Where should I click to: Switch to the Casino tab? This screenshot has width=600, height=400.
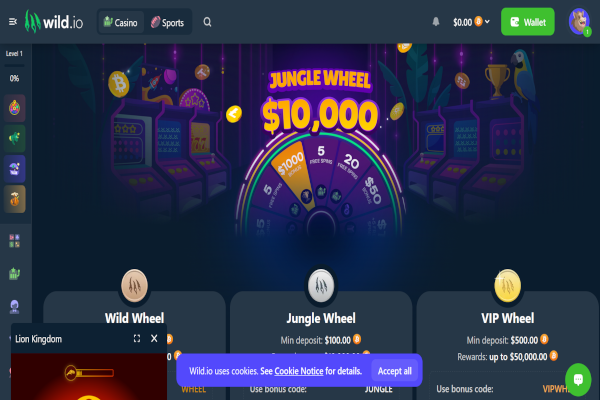(121, 22)
